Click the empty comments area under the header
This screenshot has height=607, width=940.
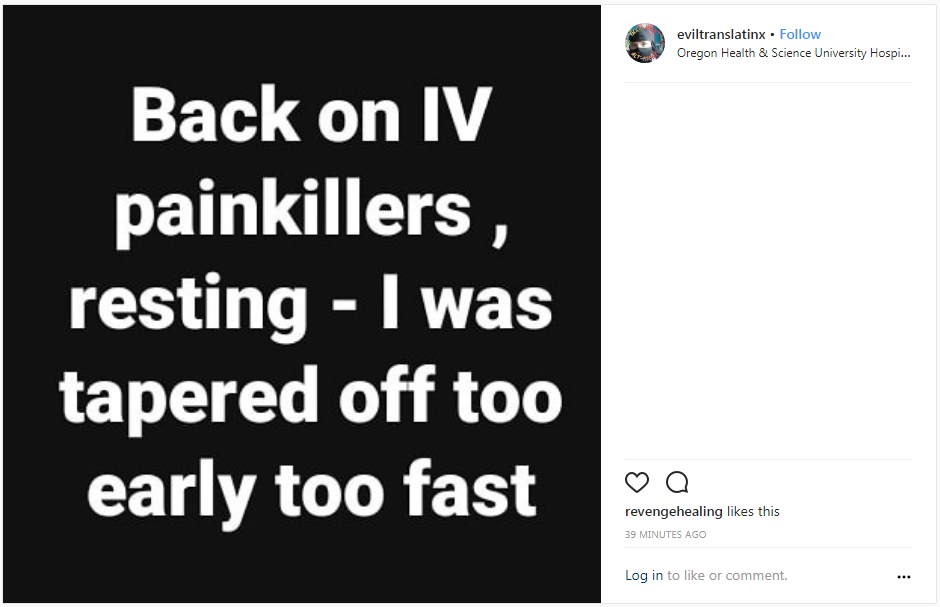point(768,271)
